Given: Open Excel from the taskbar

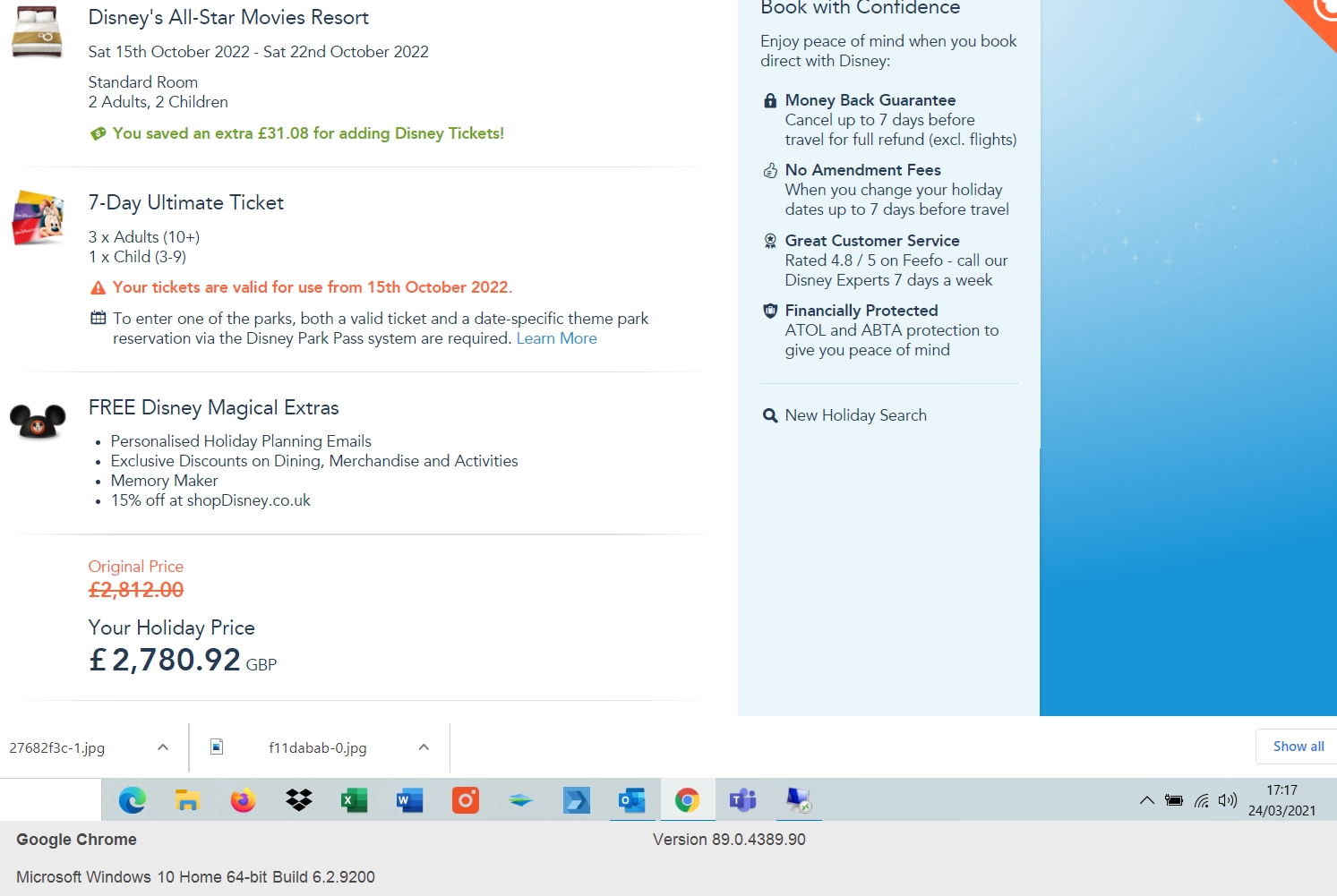Looking at the screenshot, I should point(355,799).
